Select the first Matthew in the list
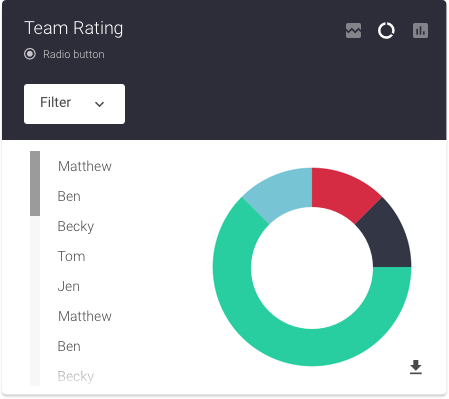This screenshot has height=399, width=449. click(x=85, y=166)
